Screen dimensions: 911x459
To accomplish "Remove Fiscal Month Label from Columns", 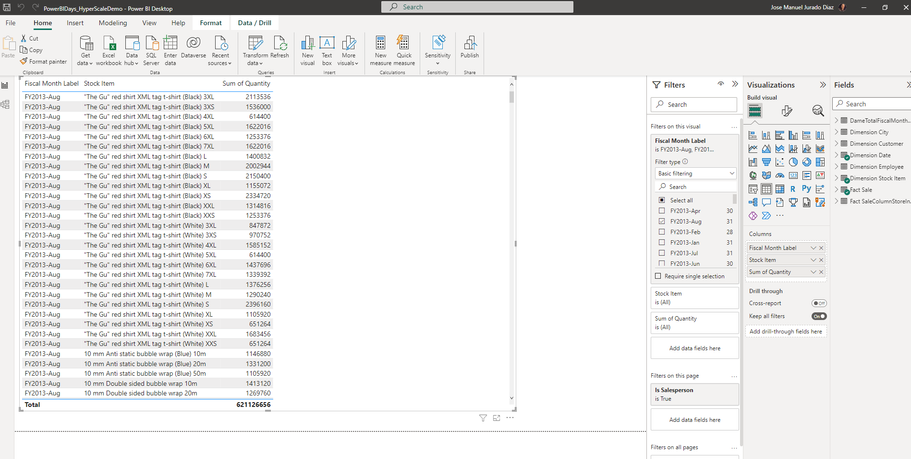I will [x=821, y=248].
